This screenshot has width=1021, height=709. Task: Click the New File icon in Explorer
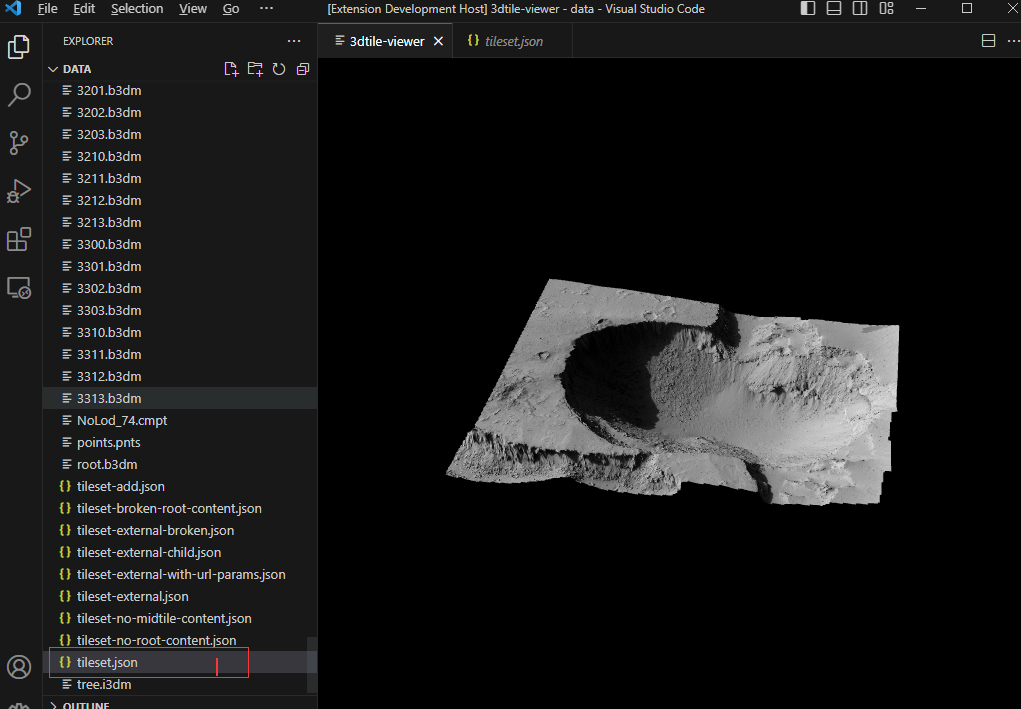231,69
